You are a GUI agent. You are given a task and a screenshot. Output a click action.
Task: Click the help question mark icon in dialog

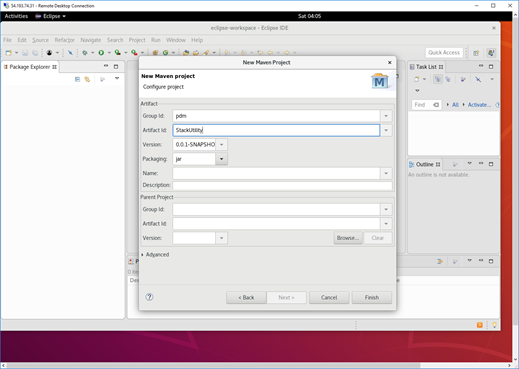coord(149,297)
